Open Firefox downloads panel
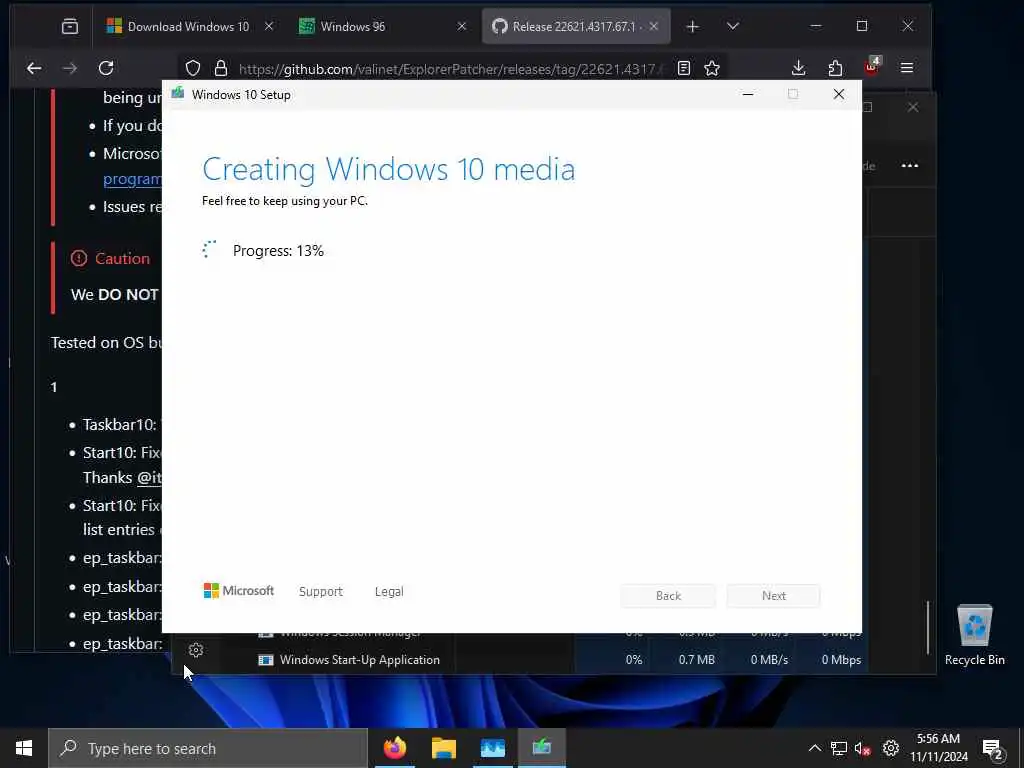 [798, 68]
